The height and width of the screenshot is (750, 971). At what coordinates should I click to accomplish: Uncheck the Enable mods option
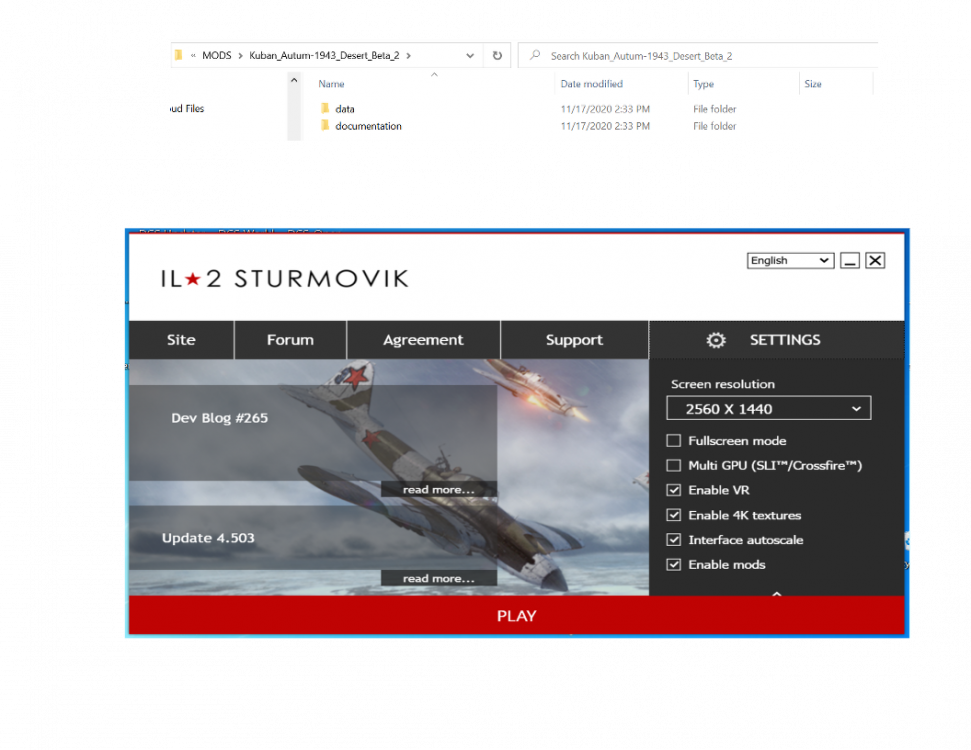(x=674, y=565)
